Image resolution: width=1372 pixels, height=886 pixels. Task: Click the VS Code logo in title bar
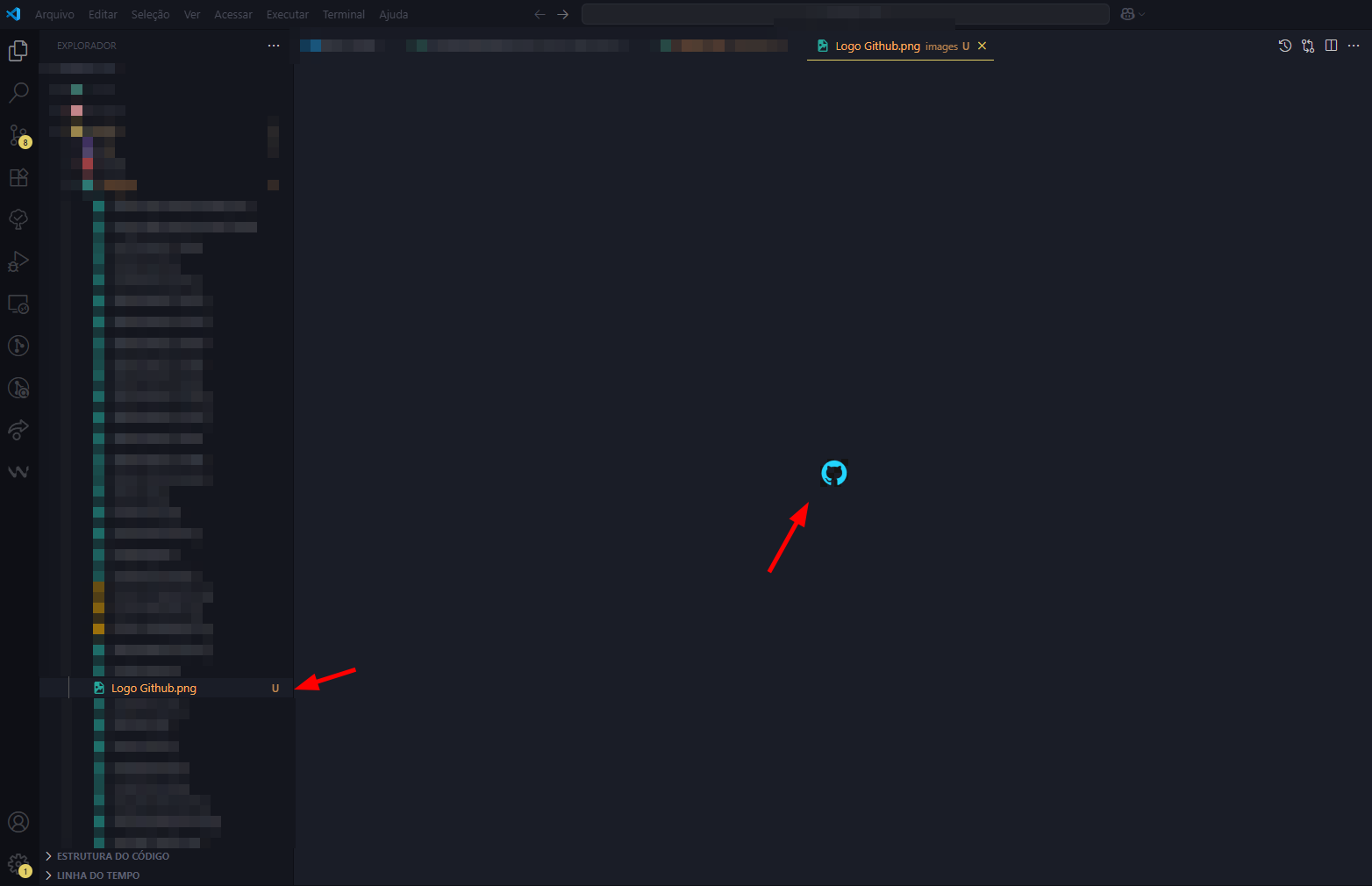click(13, 14)
